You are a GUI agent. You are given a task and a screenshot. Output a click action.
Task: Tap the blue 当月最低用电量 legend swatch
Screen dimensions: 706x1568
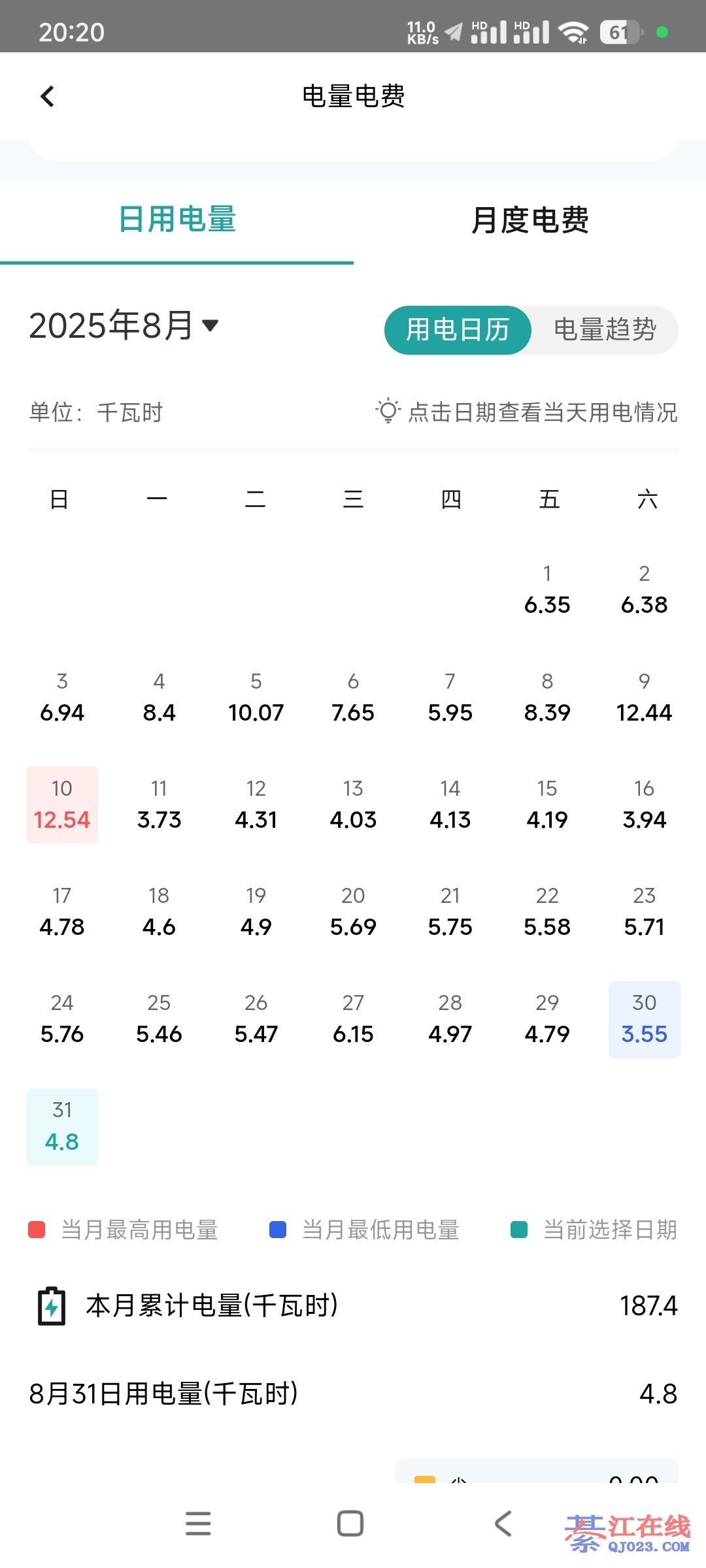(278, 1230)
